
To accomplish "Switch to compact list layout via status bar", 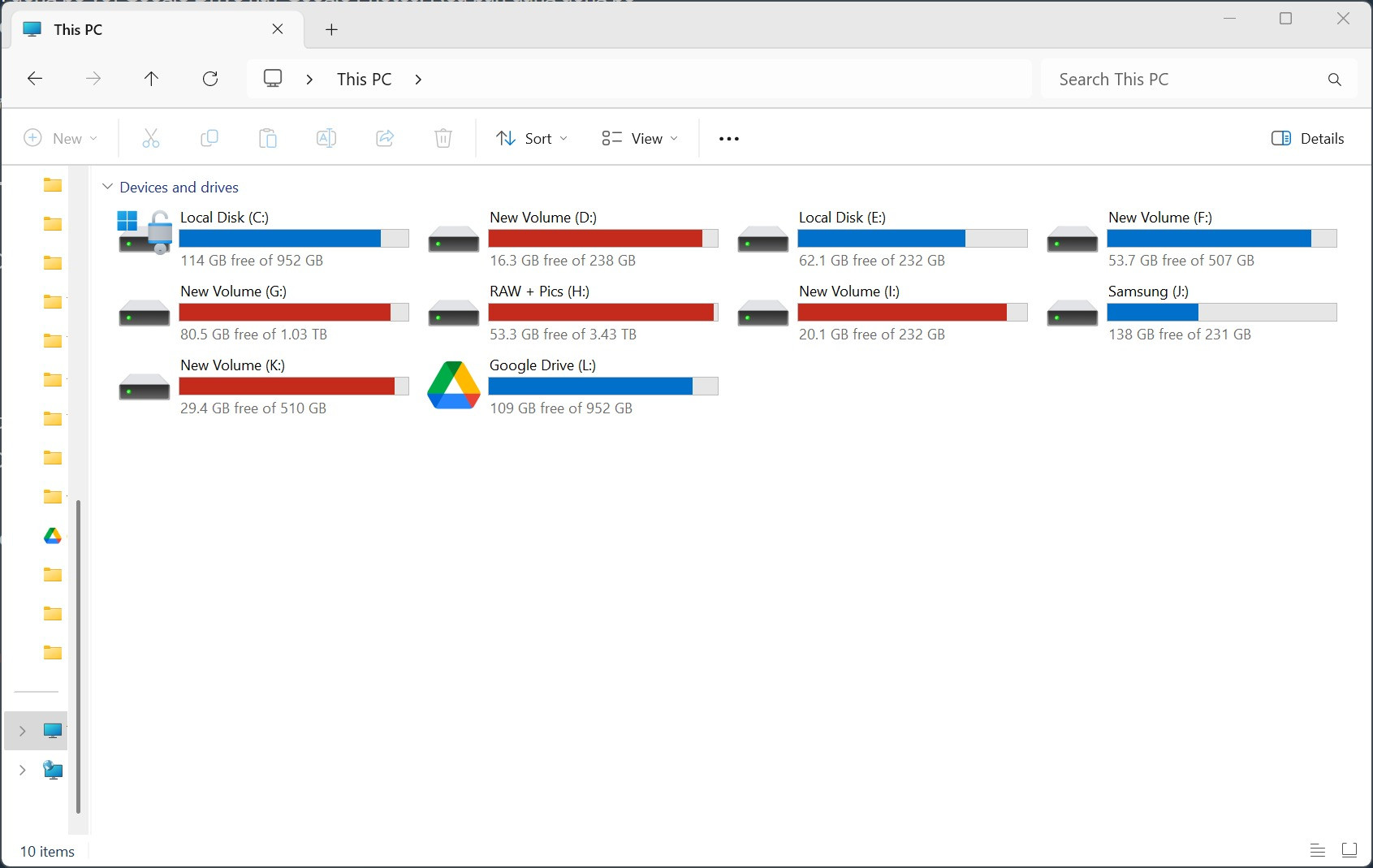I will (1317, 850).
